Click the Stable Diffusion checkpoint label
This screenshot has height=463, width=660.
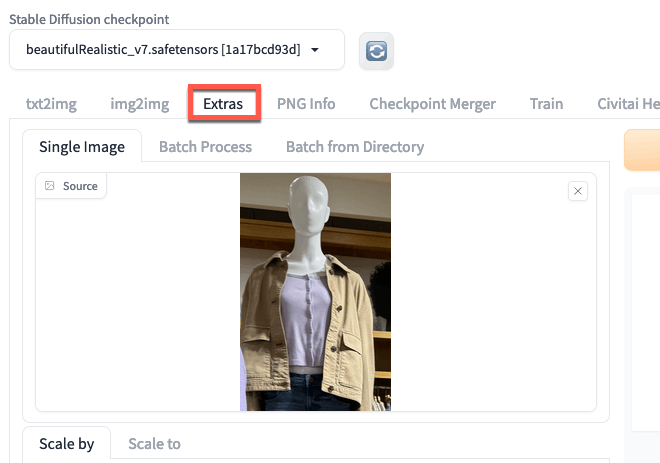point(89,19)
